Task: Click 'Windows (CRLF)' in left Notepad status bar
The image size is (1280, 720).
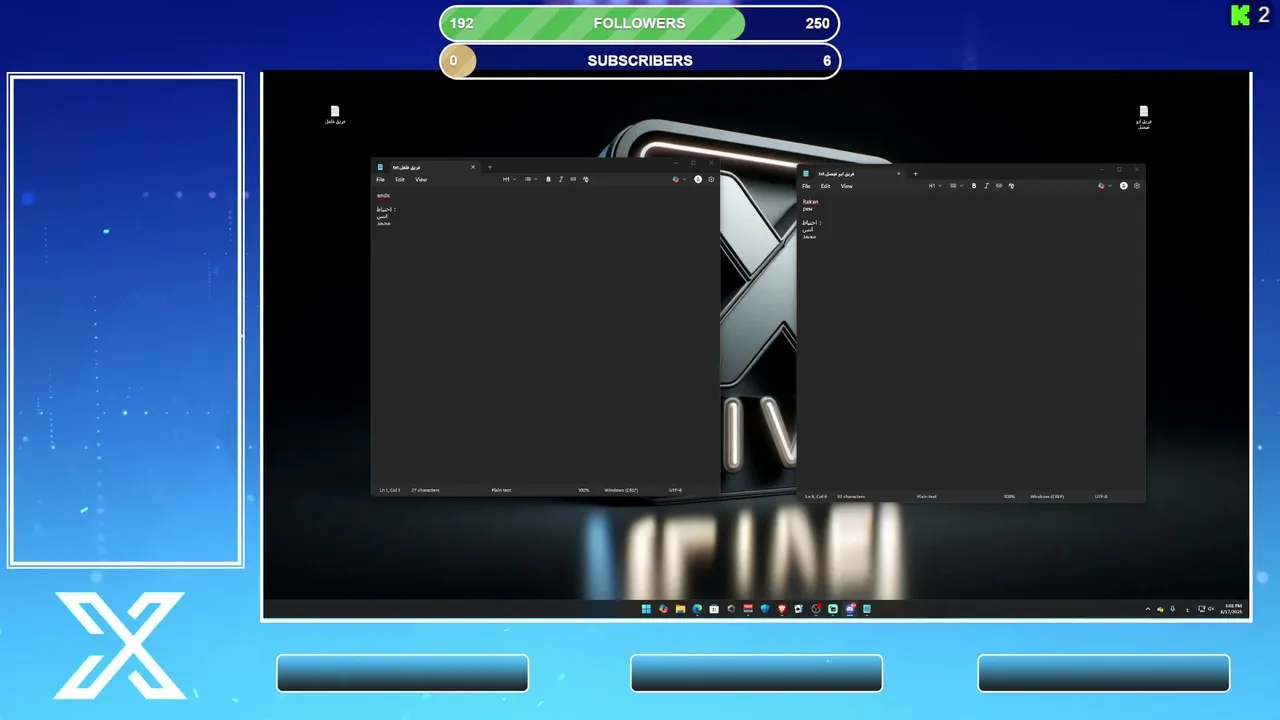Action: point(621,490)
